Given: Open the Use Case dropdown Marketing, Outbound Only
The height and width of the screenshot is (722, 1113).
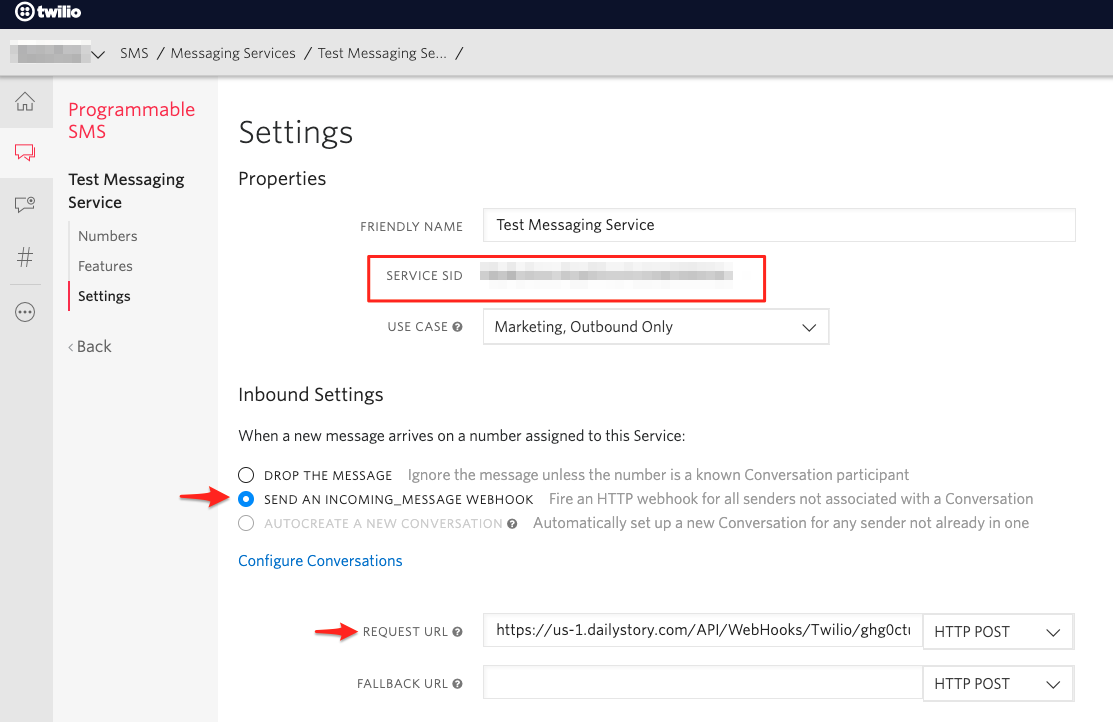Looking at the screenshot, I should coord(656,327).
